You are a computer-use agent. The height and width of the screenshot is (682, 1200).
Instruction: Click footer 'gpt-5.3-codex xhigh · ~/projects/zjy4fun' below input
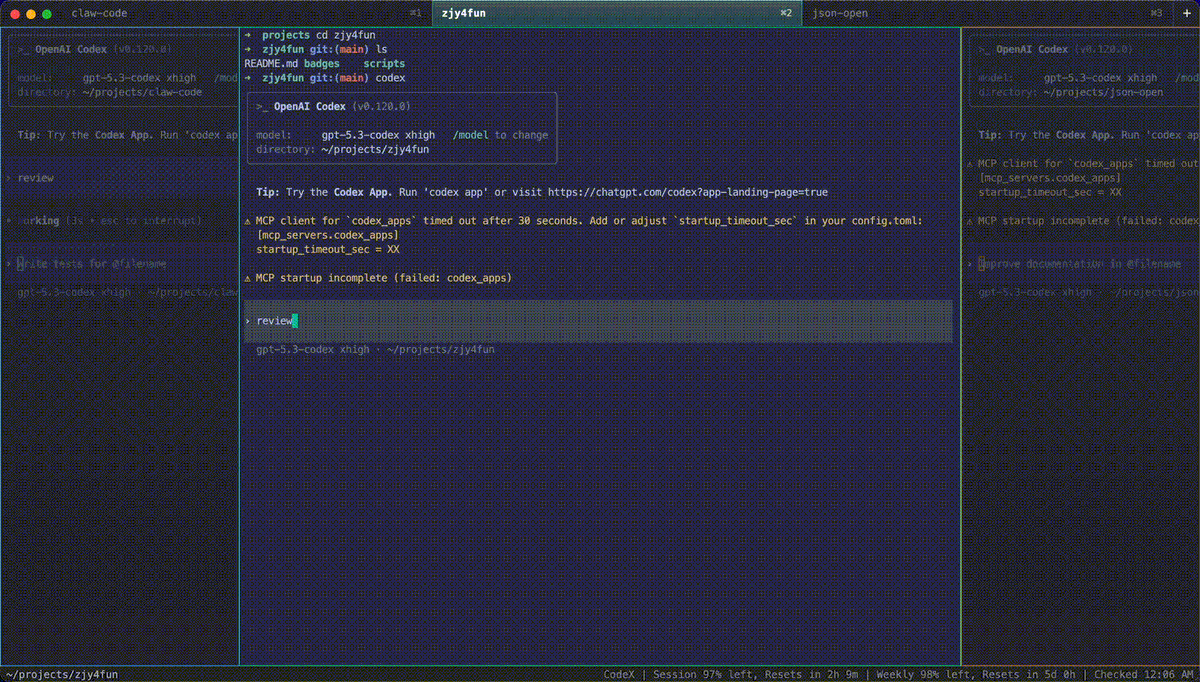(x=375, y=350)
